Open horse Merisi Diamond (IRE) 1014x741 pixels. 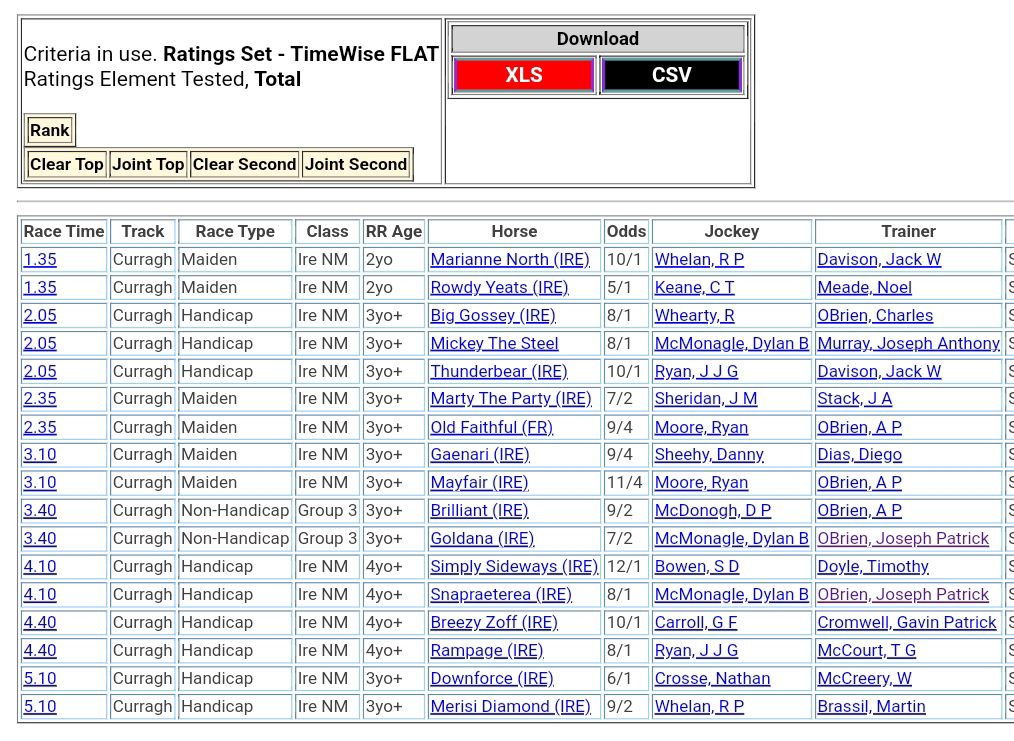tap(510, 706)
